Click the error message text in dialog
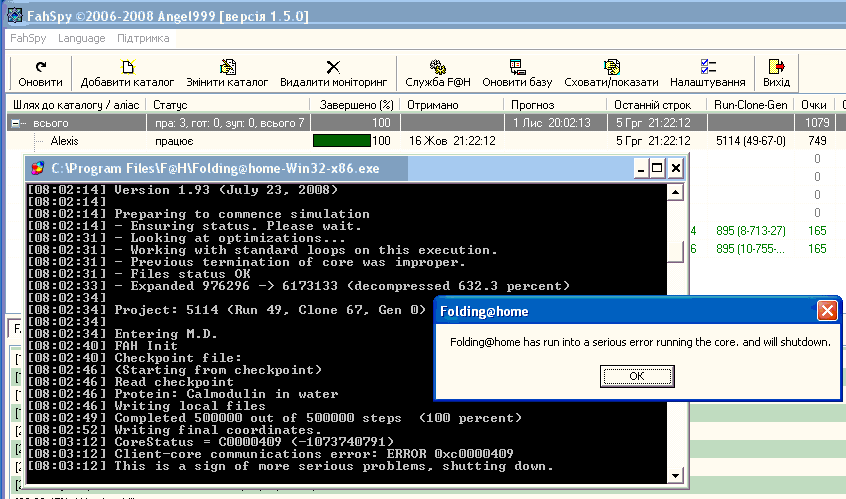Image resolution: width=846 pixels, height=499 pixels. click(x=640, y=342)
